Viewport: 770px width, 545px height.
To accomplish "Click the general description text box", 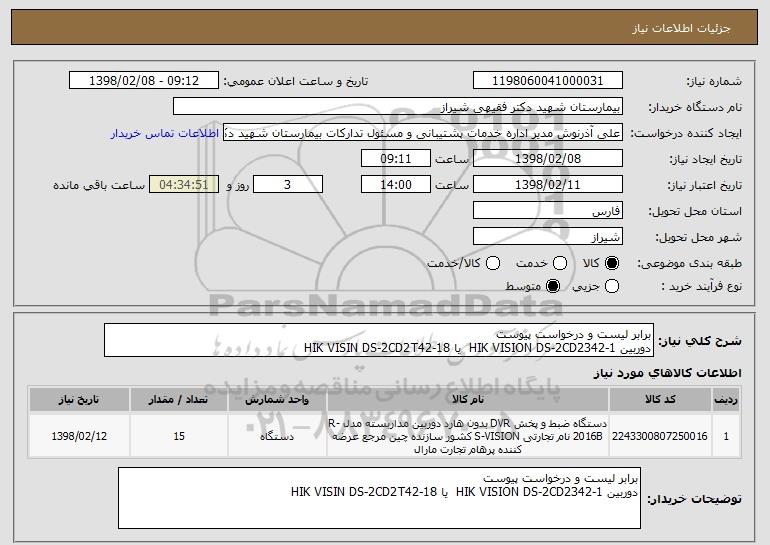I will pos(379,340).
